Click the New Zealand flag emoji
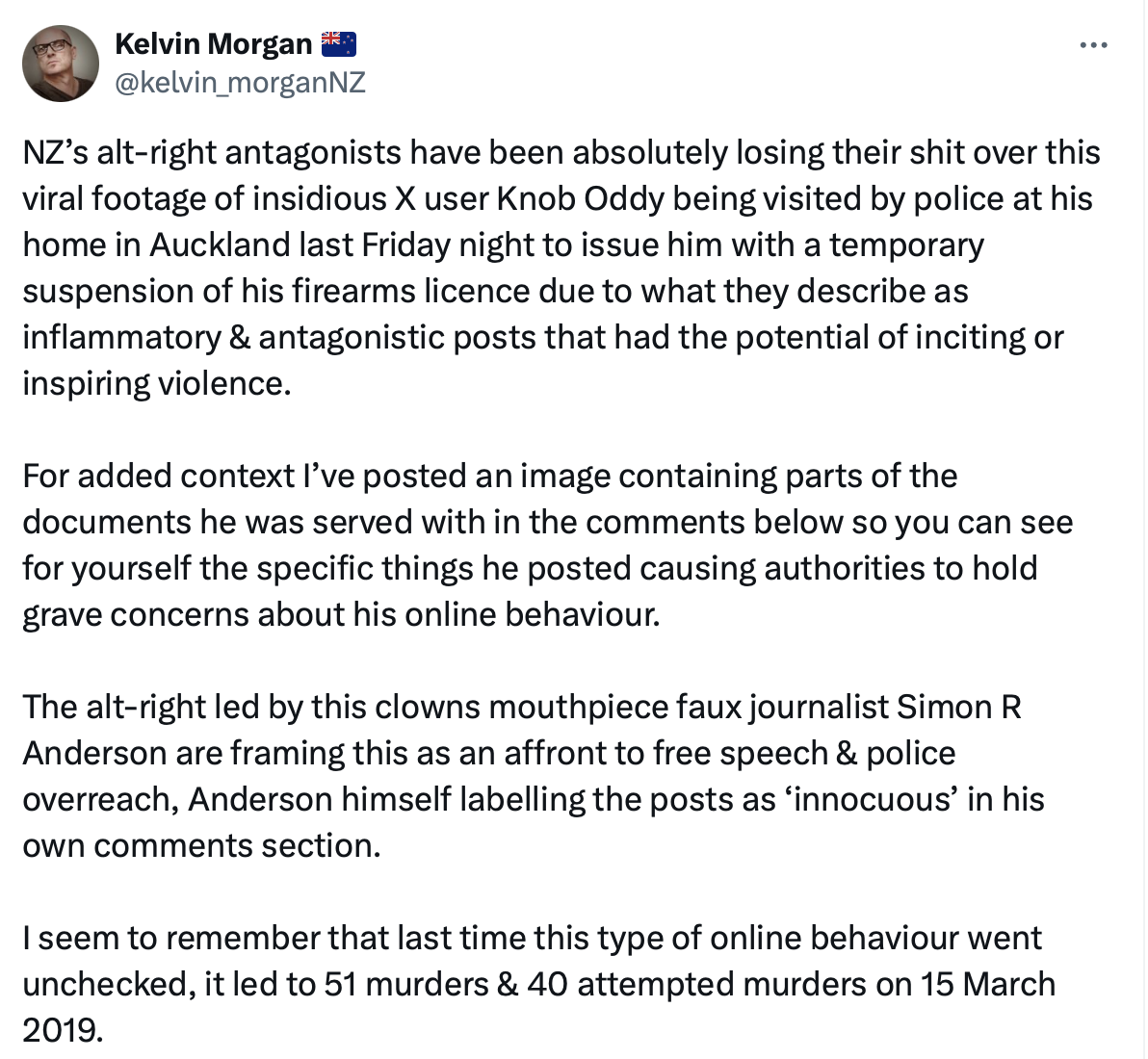 point(338,43)
